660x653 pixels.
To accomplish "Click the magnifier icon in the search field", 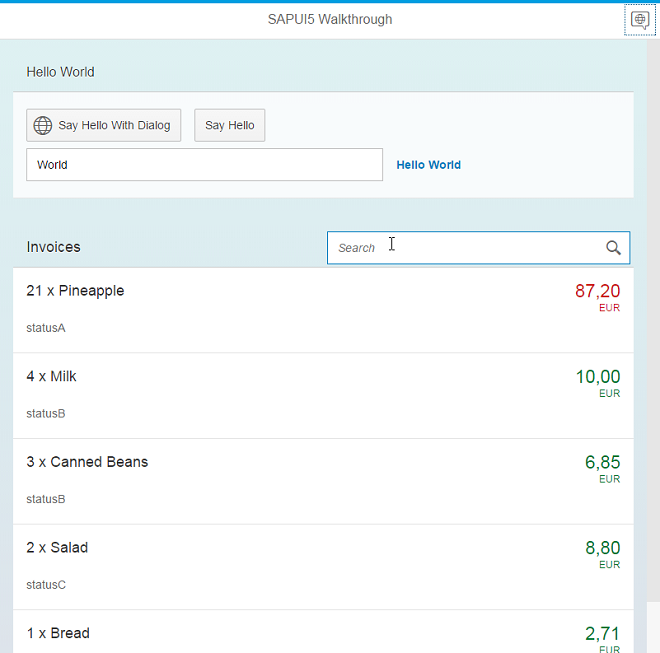I will click(x=613, y=248).
